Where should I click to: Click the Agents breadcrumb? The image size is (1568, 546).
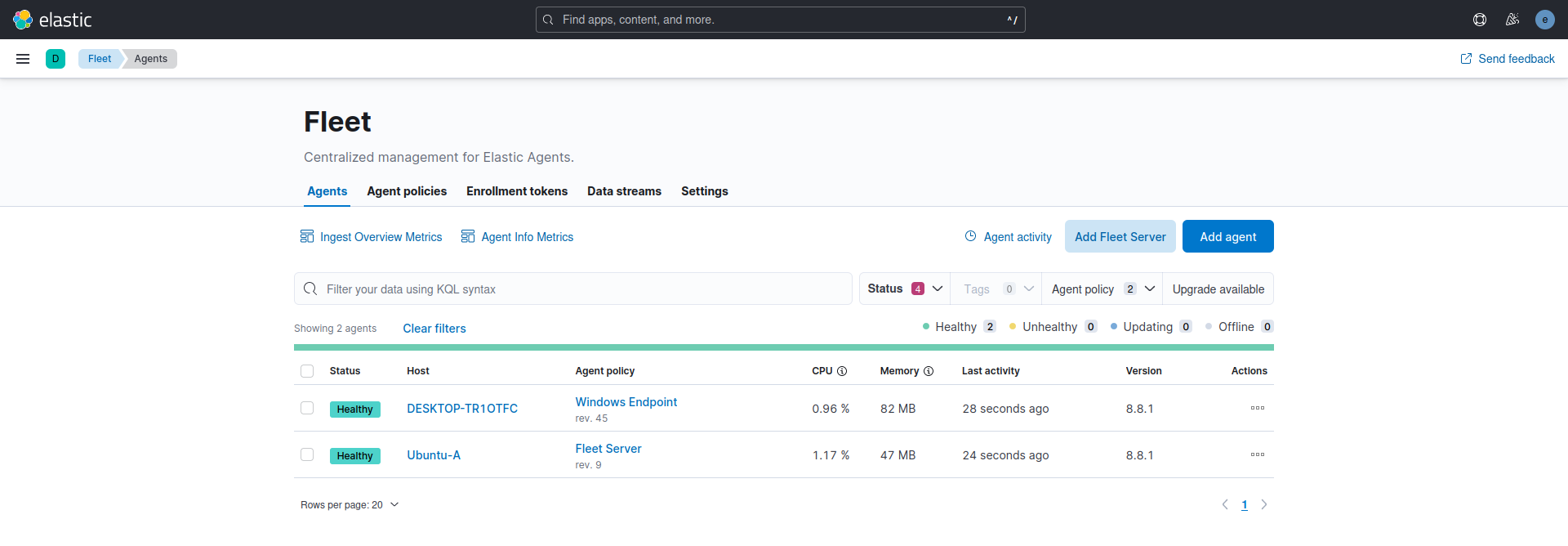[x=151, y=59]
